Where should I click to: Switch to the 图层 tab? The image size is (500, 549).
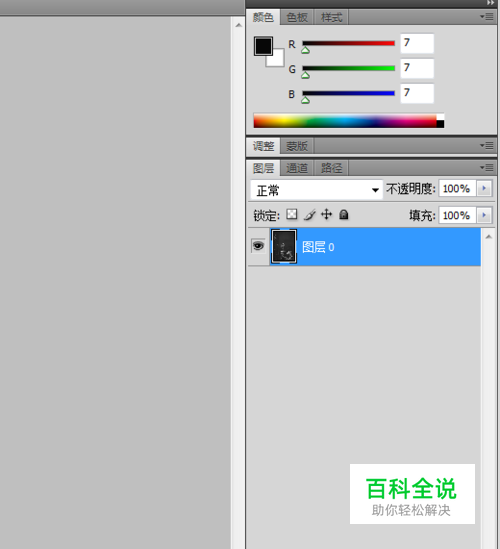pos(263,168)
